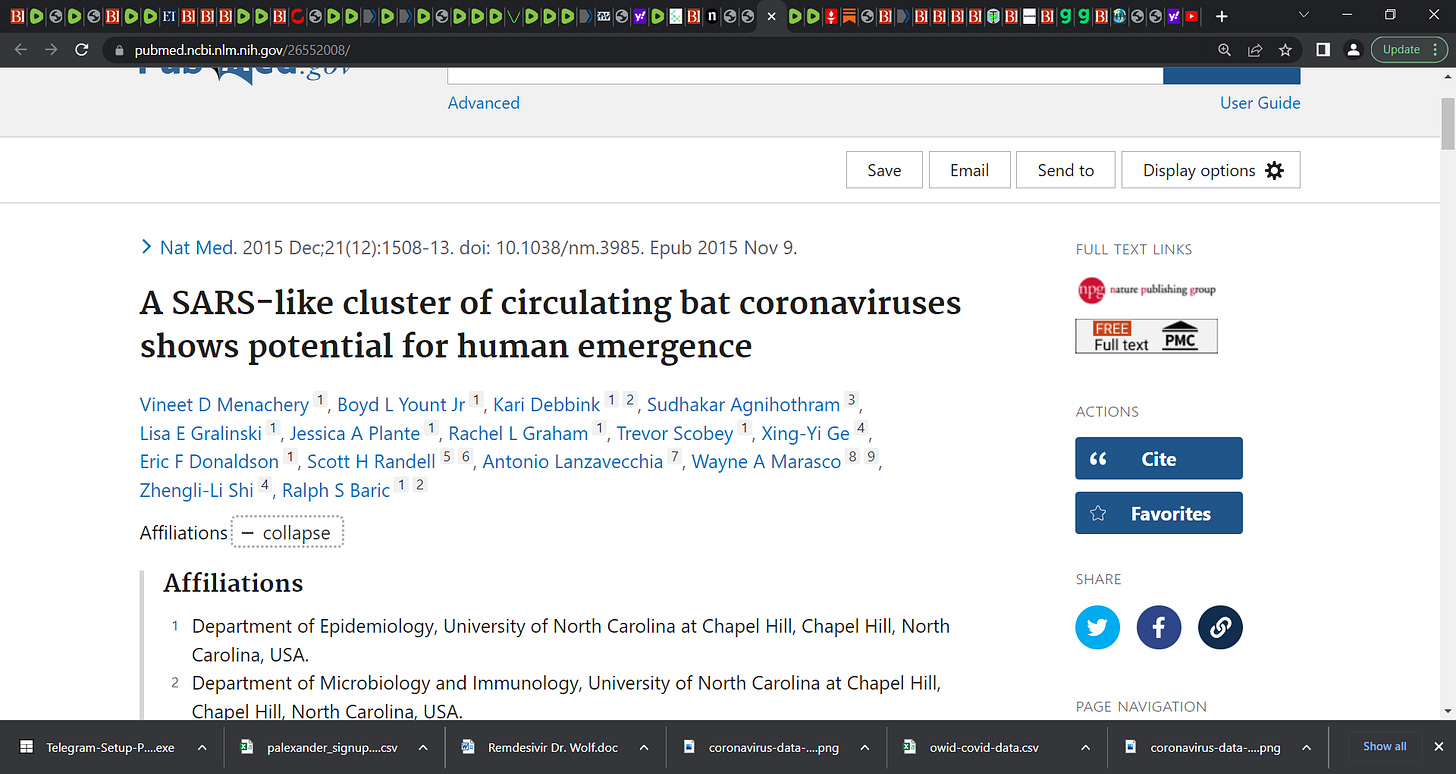The width and height of the screenshot is (1456, 774).
Task: Open author Jessica A Plante
Action: pyautogui.click(x=355, y=433)
